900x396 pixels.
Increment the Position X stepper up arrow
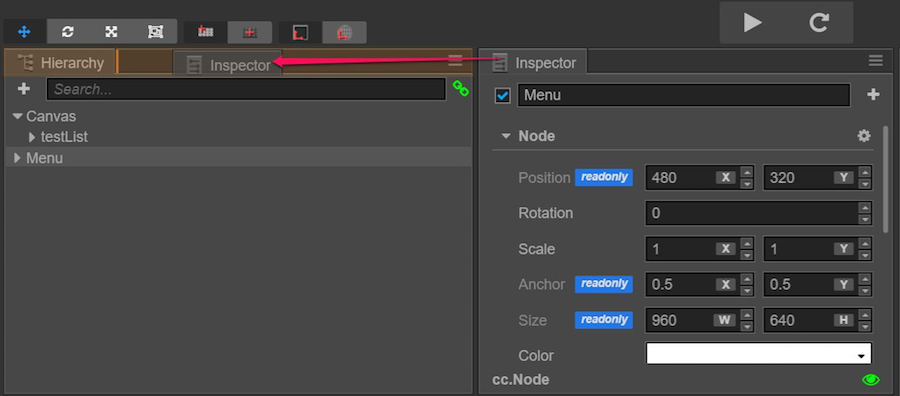click(x=746, y=172)
